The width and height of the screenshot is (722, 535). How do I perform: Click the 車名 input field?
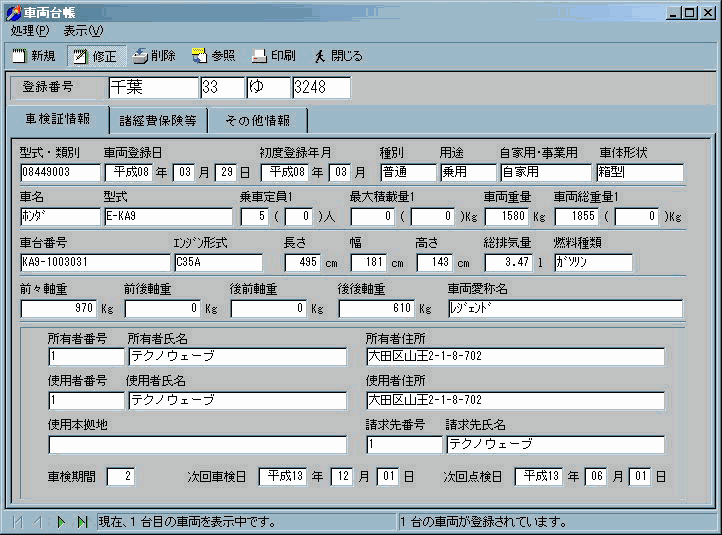tap(58, 217)
